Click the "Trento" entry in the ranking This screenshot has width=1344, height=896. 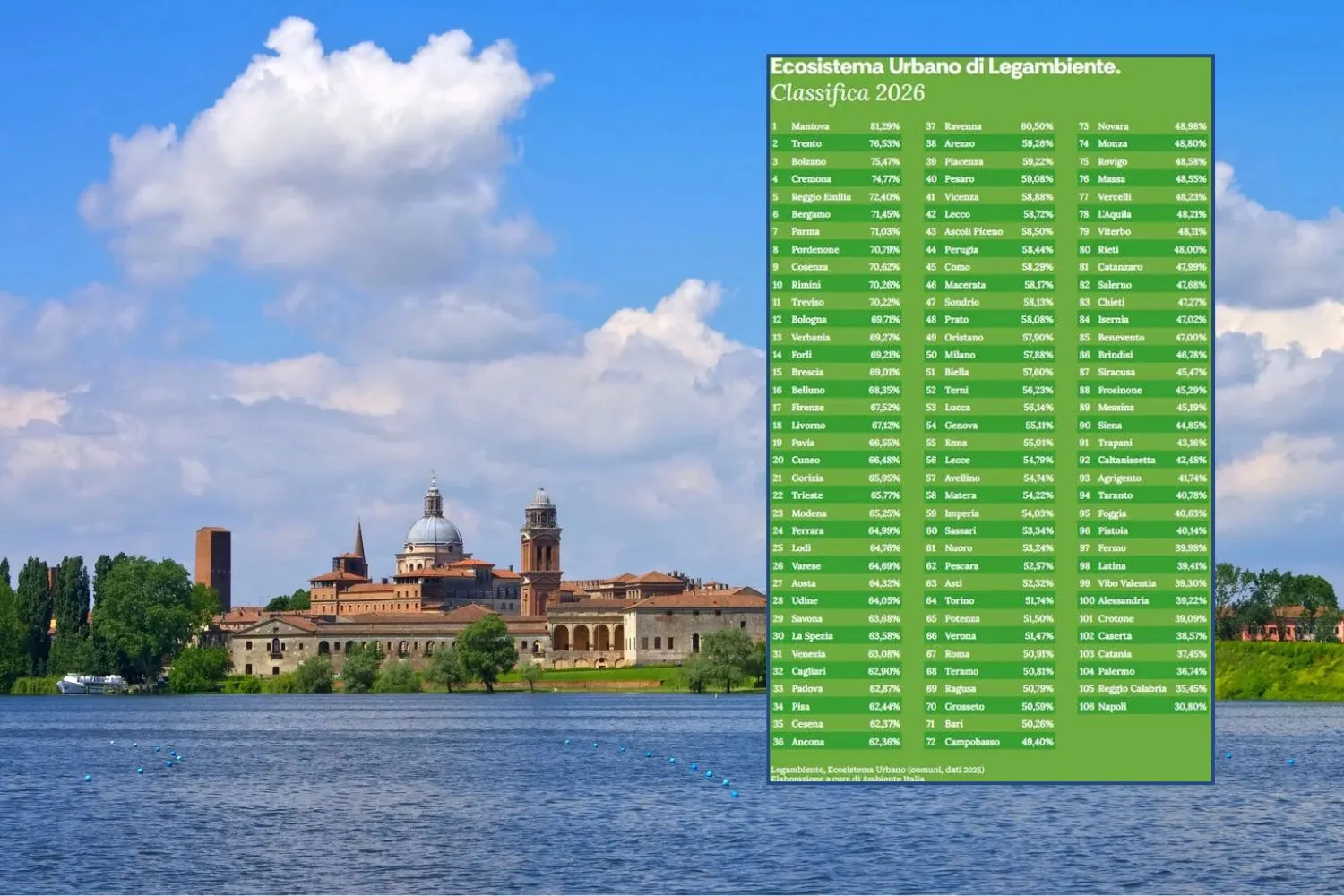click(806, 143)
